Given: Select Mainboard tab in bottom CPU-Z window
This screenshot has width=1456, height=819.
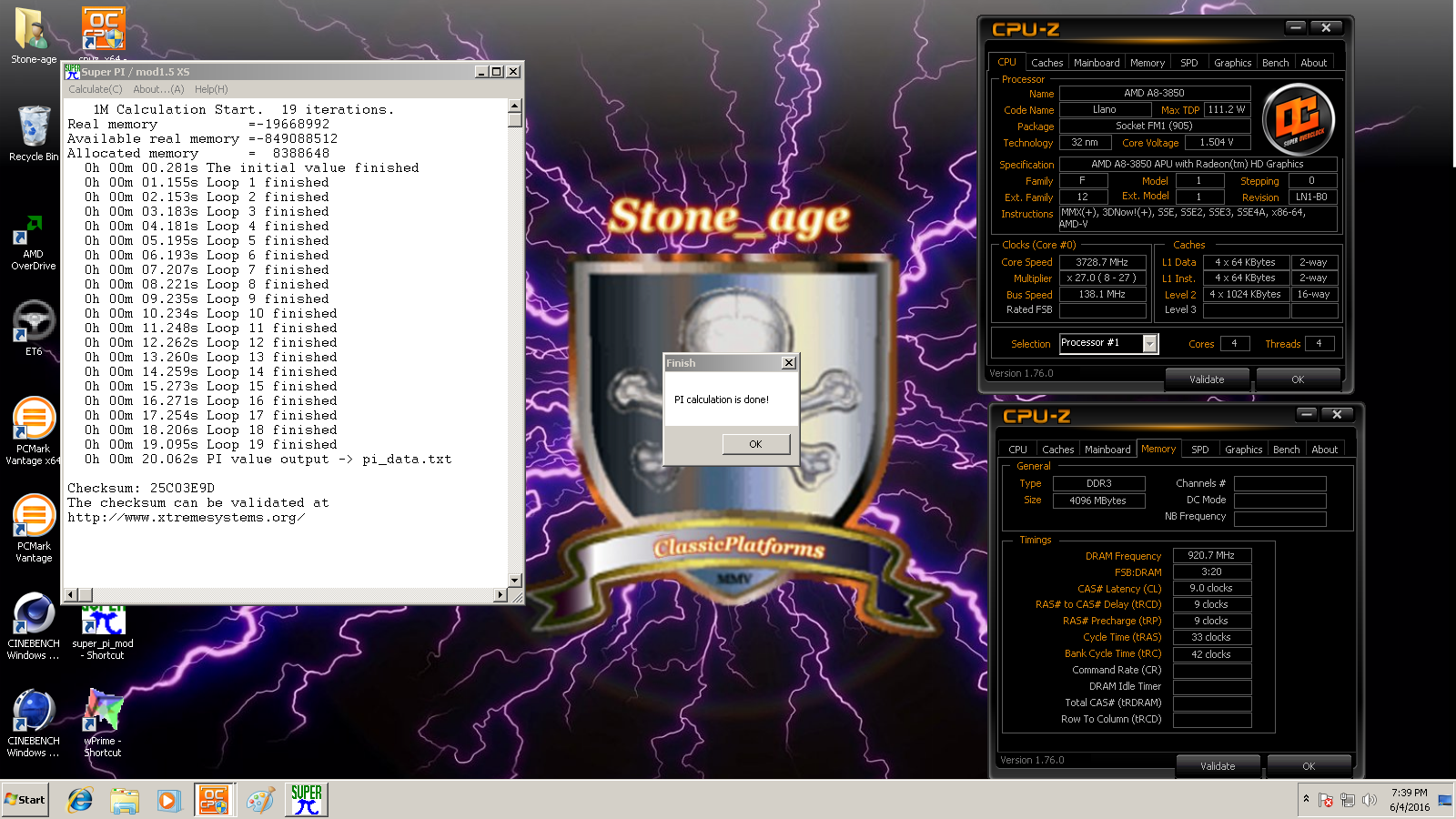Looking at the screenshot, I should (1107, 450).
